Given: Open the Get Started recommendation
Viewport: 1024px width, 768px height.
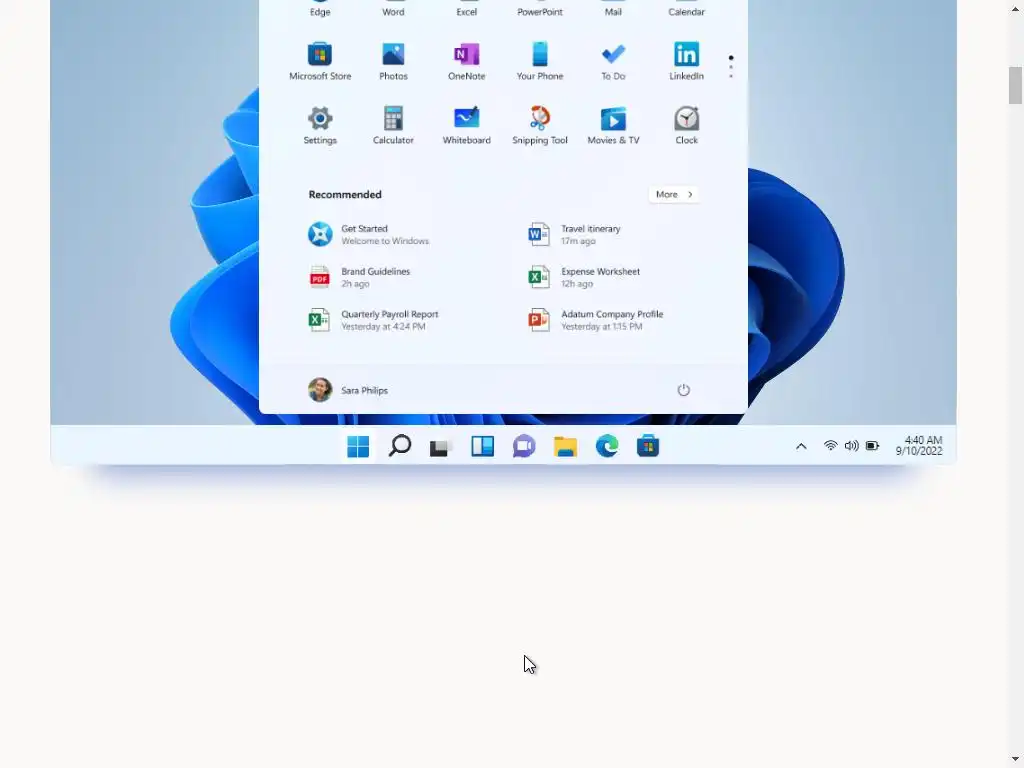Looking at the screenshot, I should click(369, 234).
